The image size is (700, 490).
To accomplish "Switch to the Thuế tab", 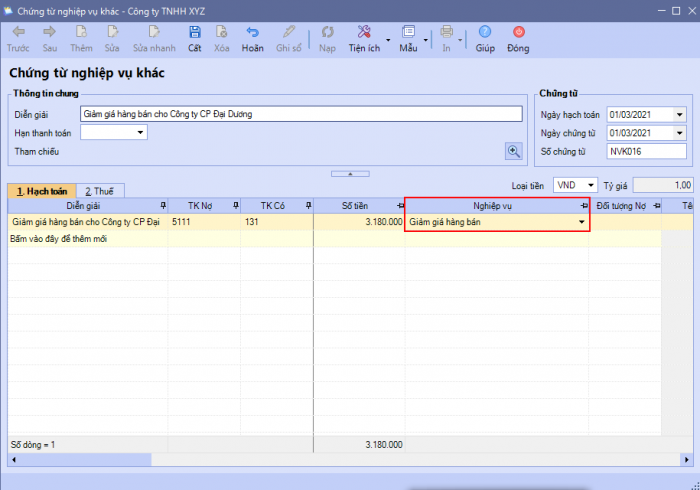I will 98,190.
